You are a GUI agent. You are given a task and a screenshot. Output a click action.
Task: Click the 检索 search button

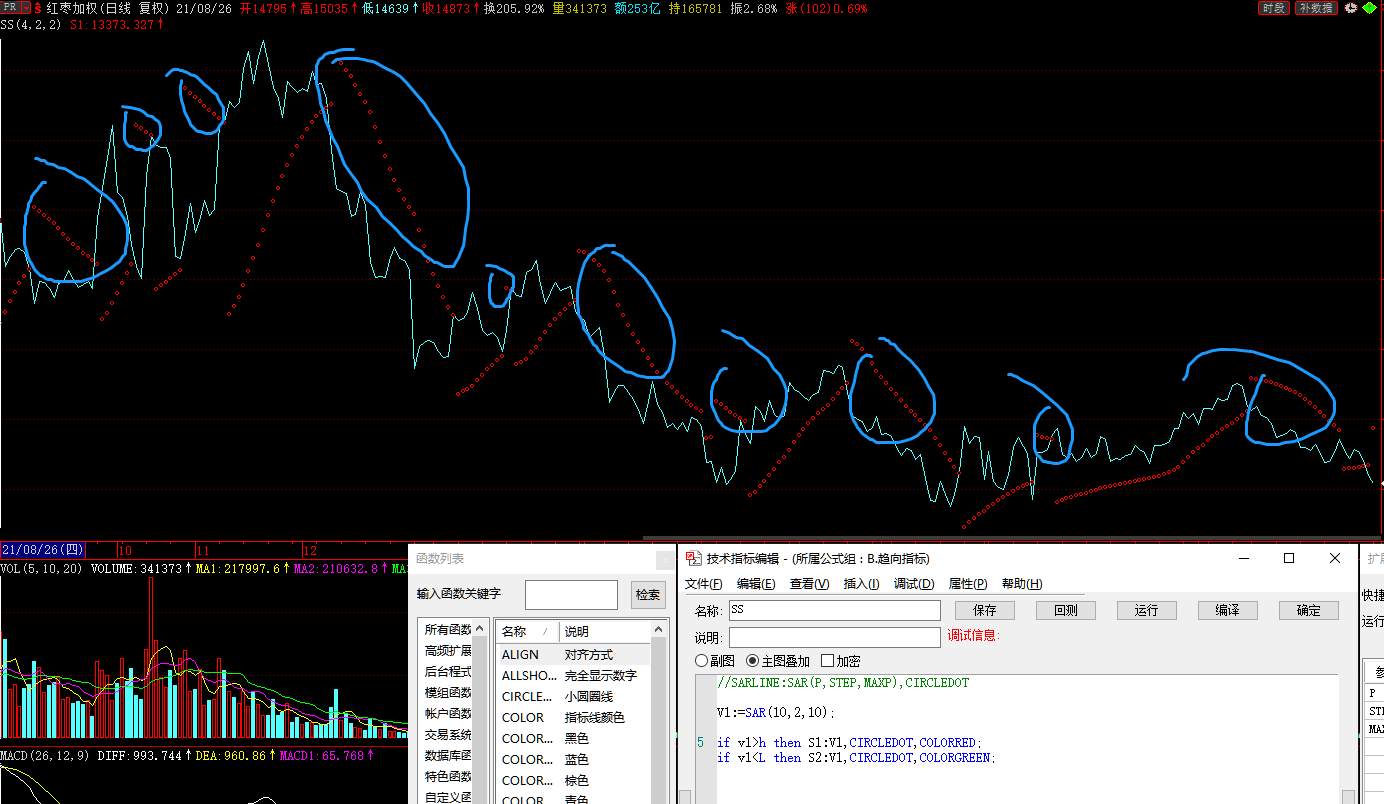point(648,595)
